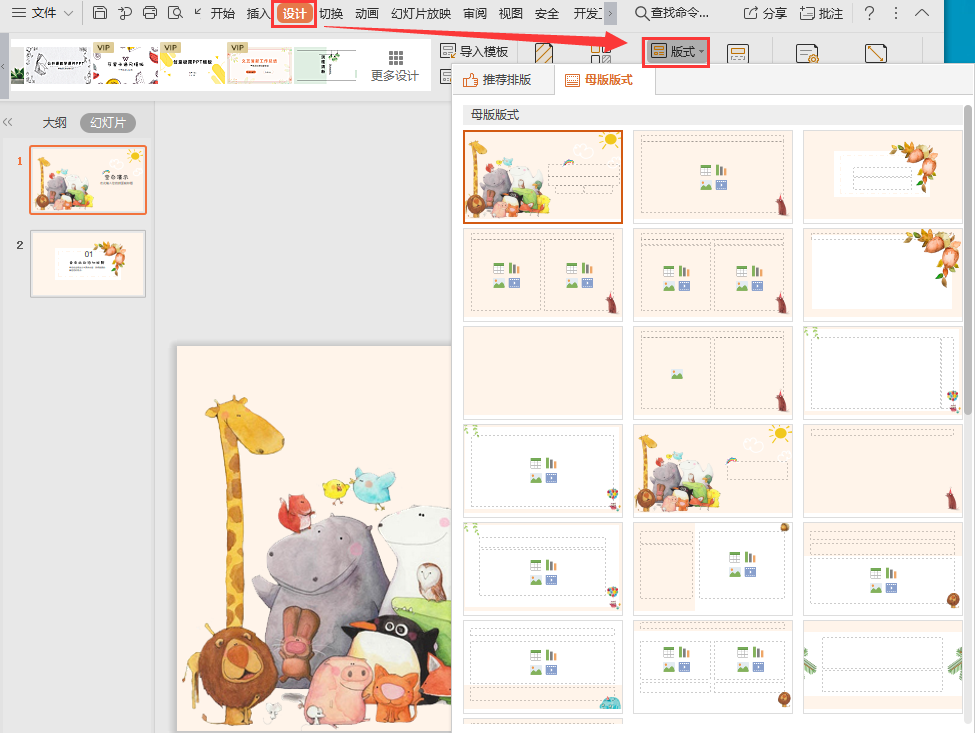Click the 导入模板 button
This screenshot has width=975, height=733.
click(x=475, y=51)
